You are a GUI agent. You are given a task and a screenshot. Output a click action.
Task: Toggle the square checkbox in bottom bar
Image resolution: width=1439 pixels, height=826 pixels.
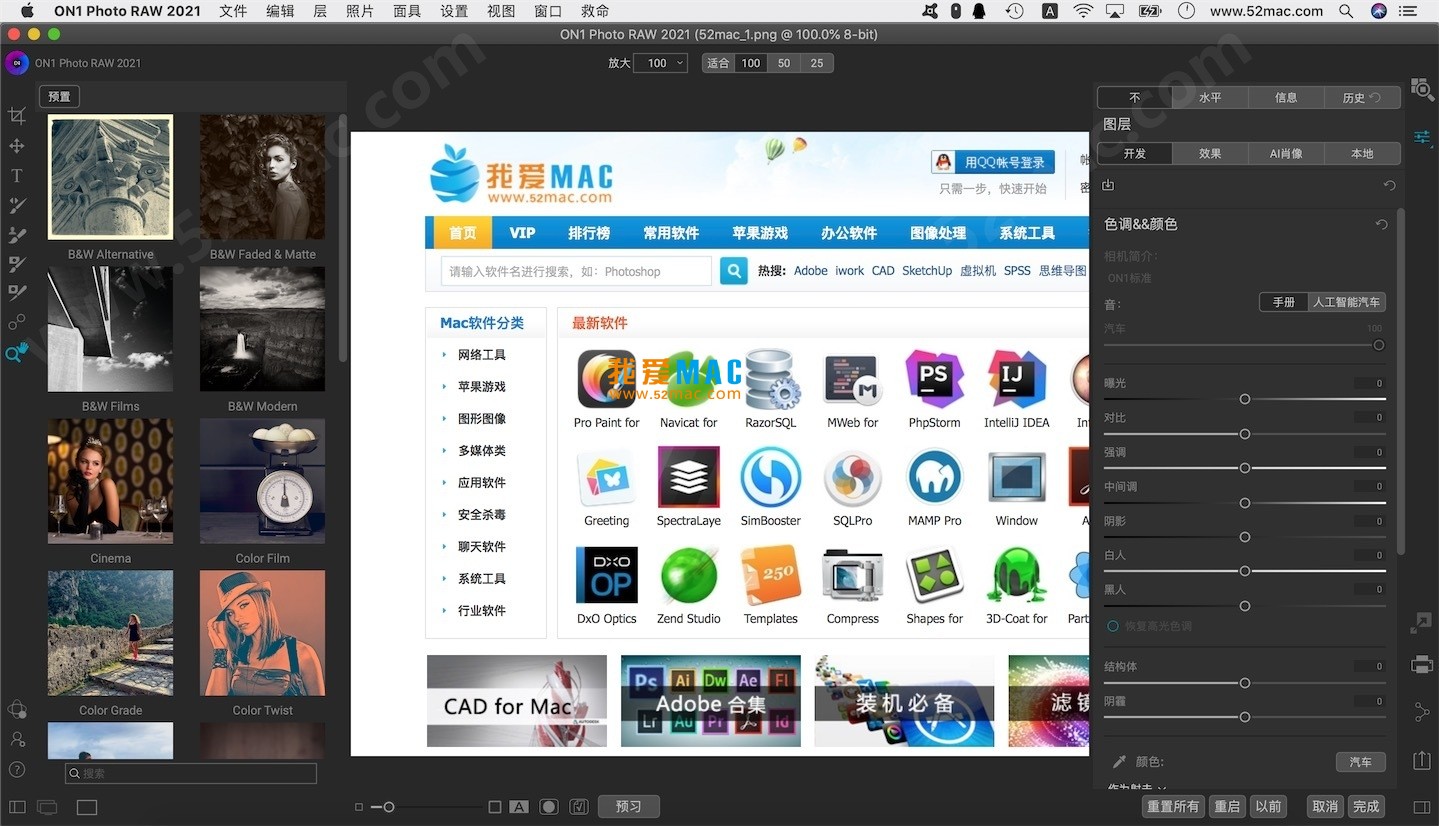click(x=494, y=807)
